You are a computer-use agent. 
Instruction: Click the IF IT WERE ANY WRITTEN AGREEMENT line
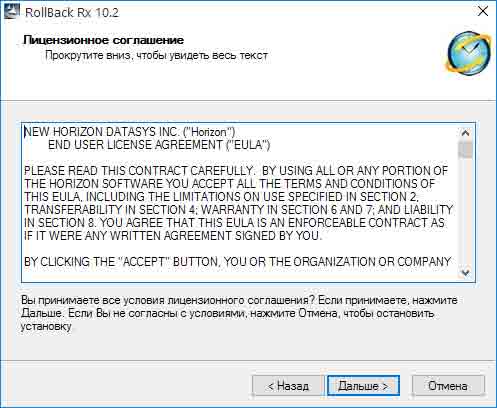click(173, 236)
